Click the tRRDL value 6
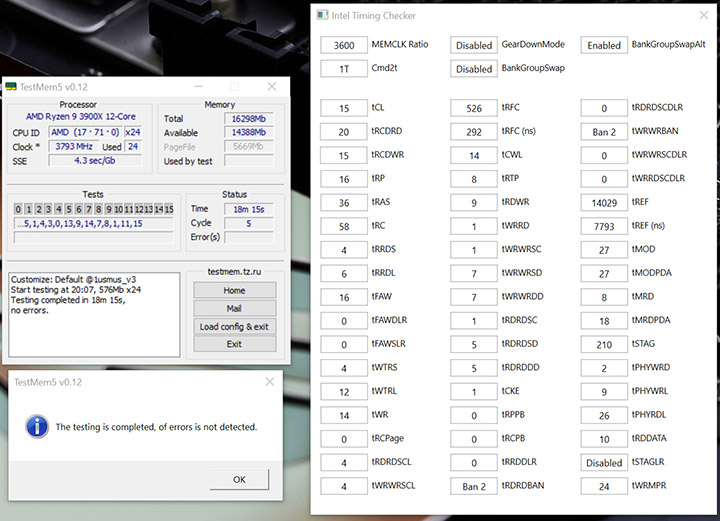This screenshot has height=521, width=720. [x=344, y=274]
